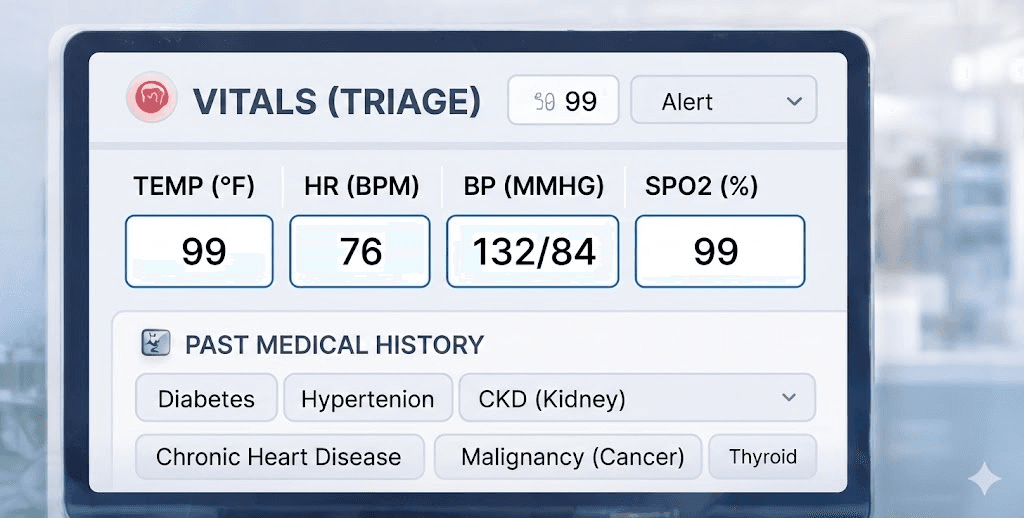The width and height of the screenshot is (1024, 518).
Task: Click the VITALS (TRIAGE) heading
Action: pos(336,101)
